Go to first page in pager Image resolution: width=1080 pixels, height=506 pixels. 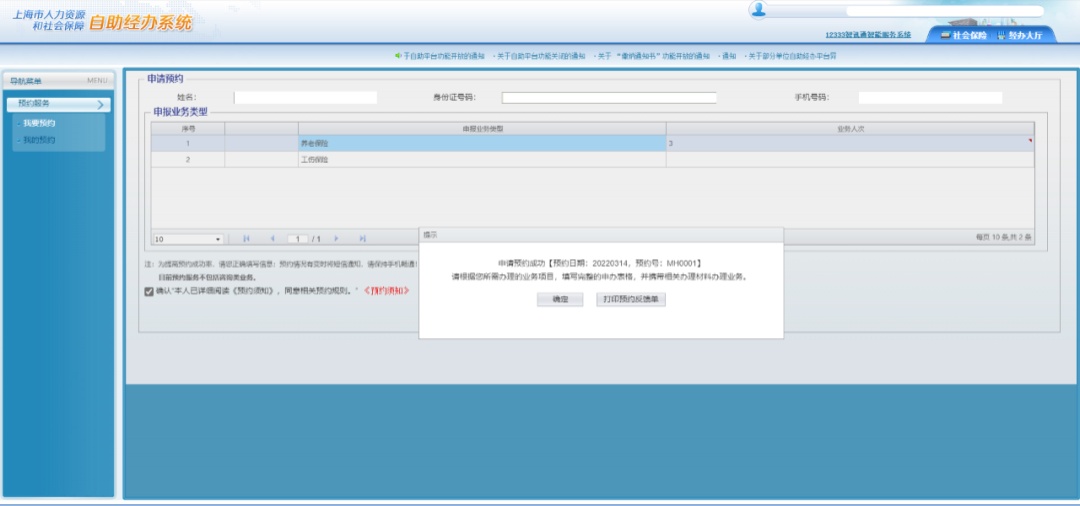pos(247,239)
